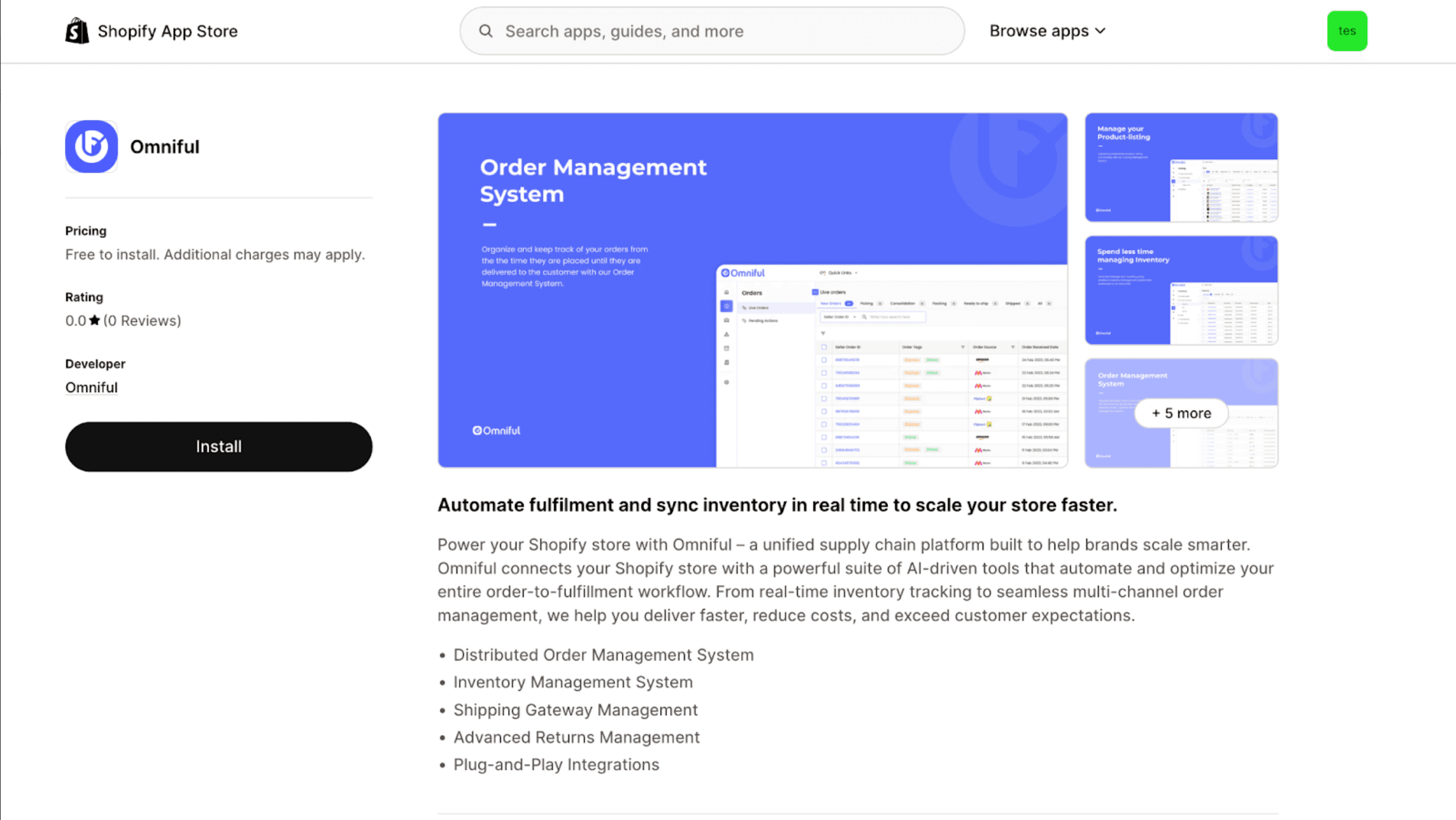Click the 'Automate fulfilment' headline text
The height and width of the screenshot is (820, 1456).
(x=777, y=505)
